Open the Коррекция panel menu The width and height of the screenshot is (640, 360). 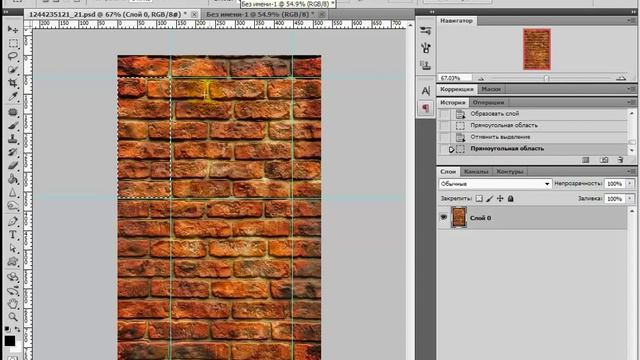631,89
